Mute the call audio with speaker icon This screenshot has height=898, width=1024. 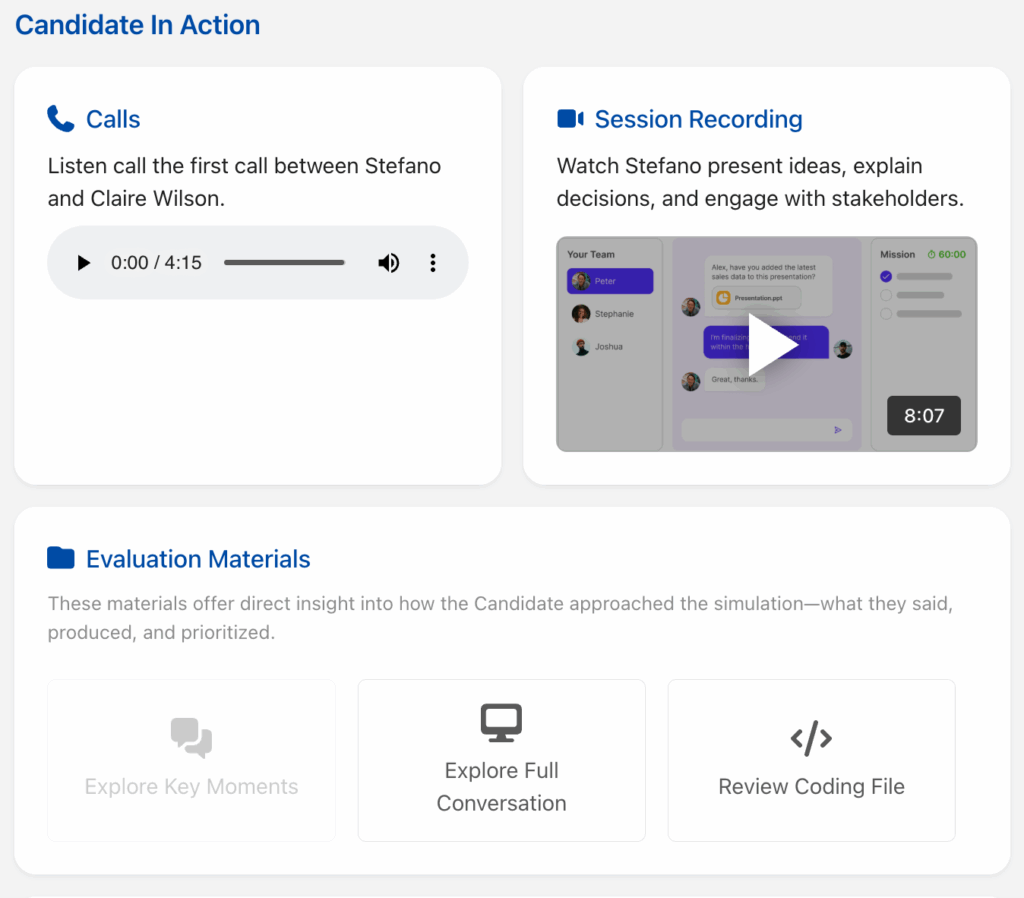(388, 263)
